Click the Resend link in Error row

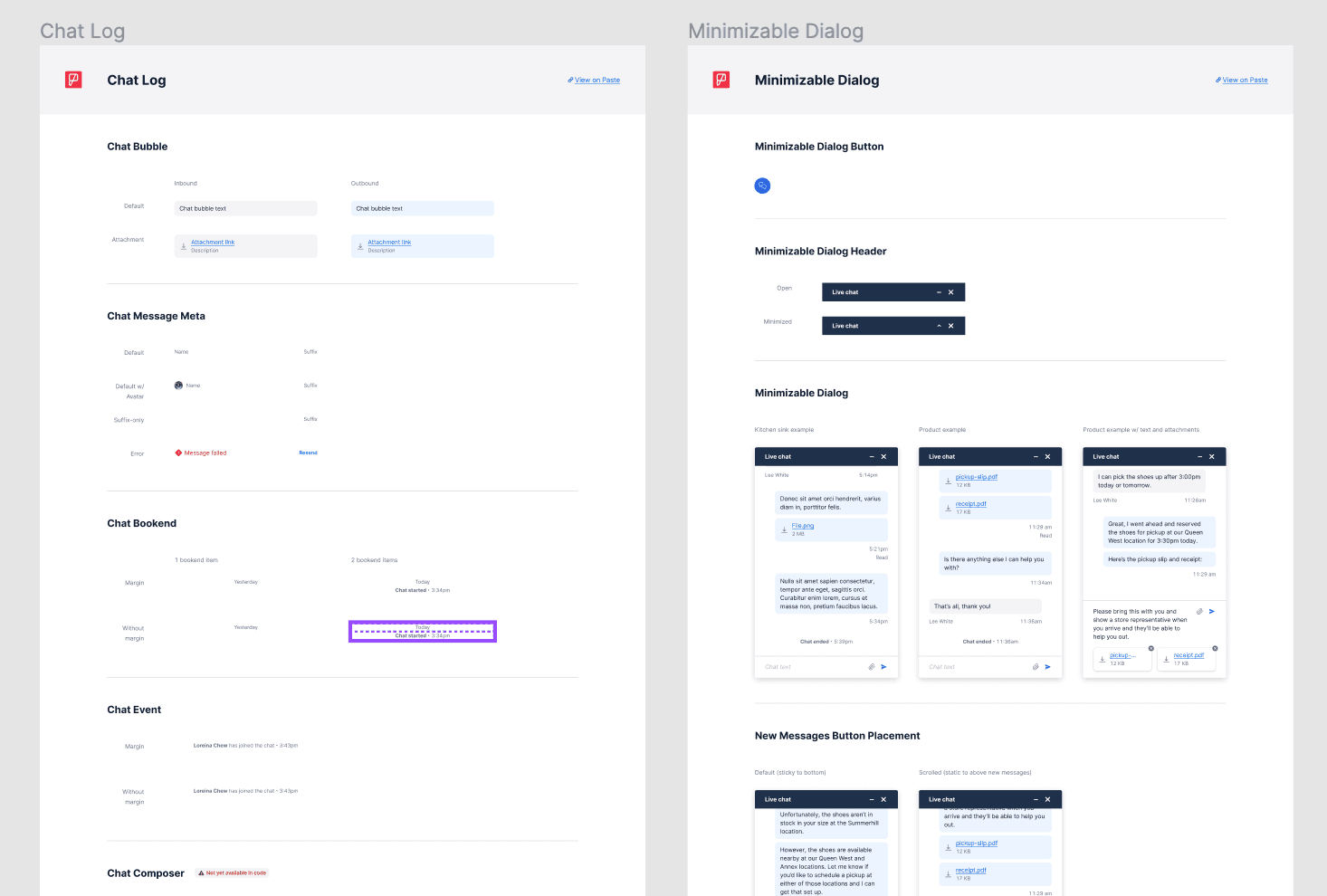point(308,453)
